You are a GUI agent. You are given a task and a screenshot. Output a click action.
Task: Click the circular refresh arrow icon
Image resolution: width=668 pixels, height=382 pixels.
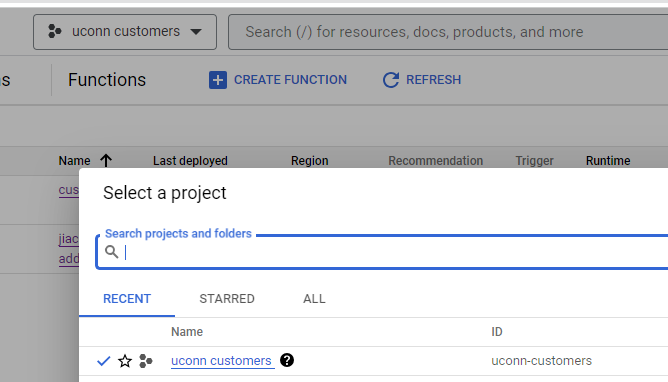(391, 80)
